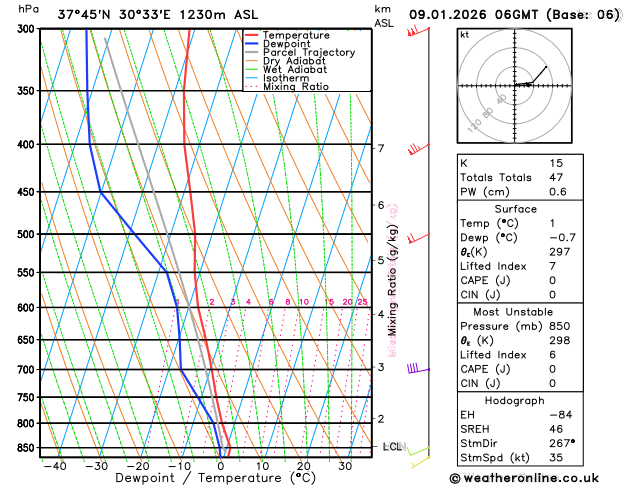Viewport: 629px width, 486px height.
Task: Click the '5' km altitude label
Action: (x=381, y=260)
